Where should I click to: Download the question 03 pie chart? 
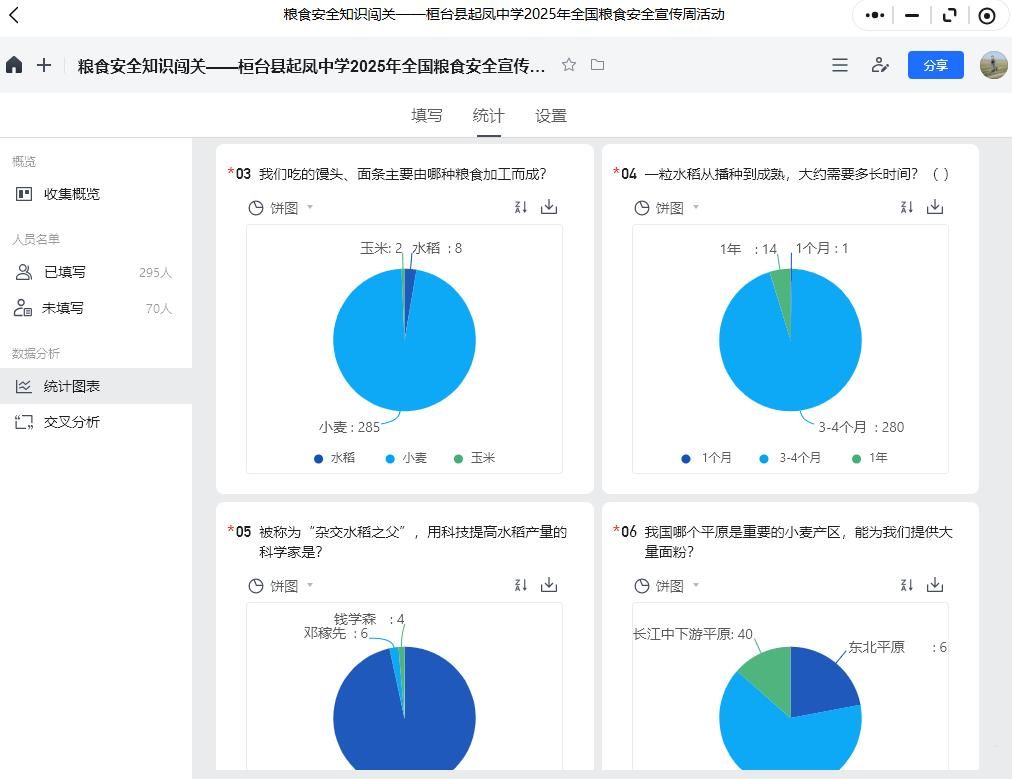tap(548, 207)
